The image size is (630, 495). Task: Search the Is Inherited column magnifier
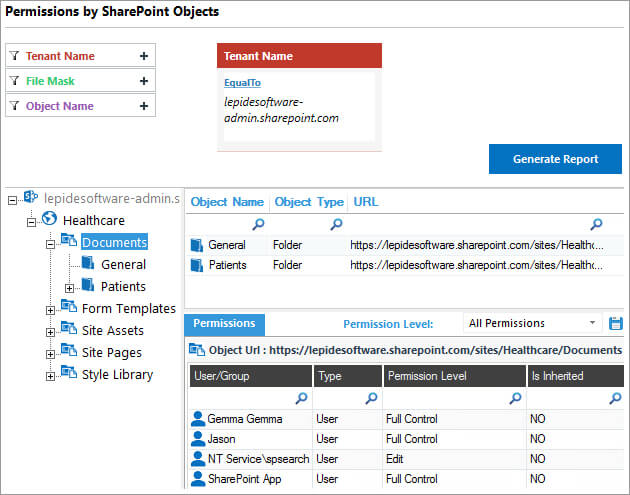(615, 398)
